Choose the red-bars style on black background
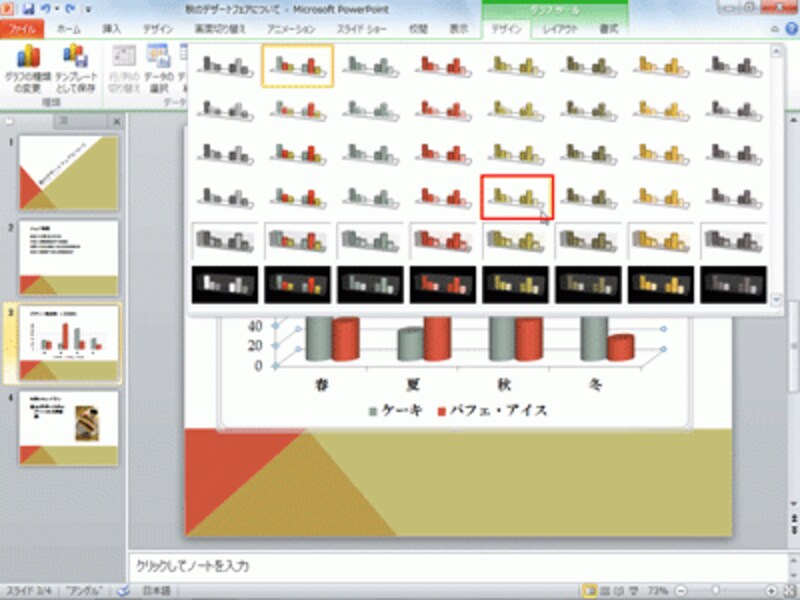This screenshot has height=600, width=800. point(443,284)
